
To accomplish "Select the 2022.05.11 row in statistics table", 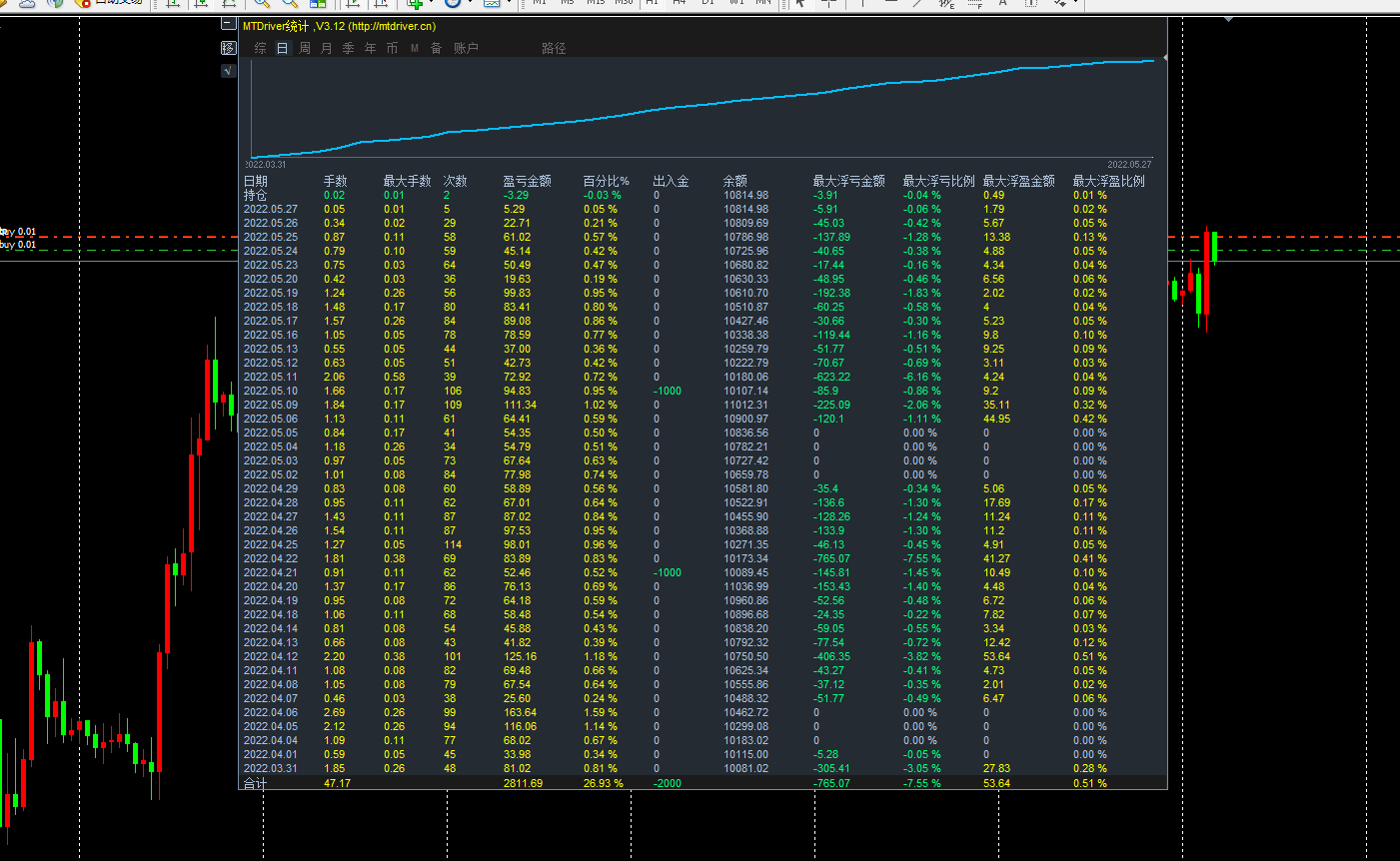I will click(x=271, y=378).
